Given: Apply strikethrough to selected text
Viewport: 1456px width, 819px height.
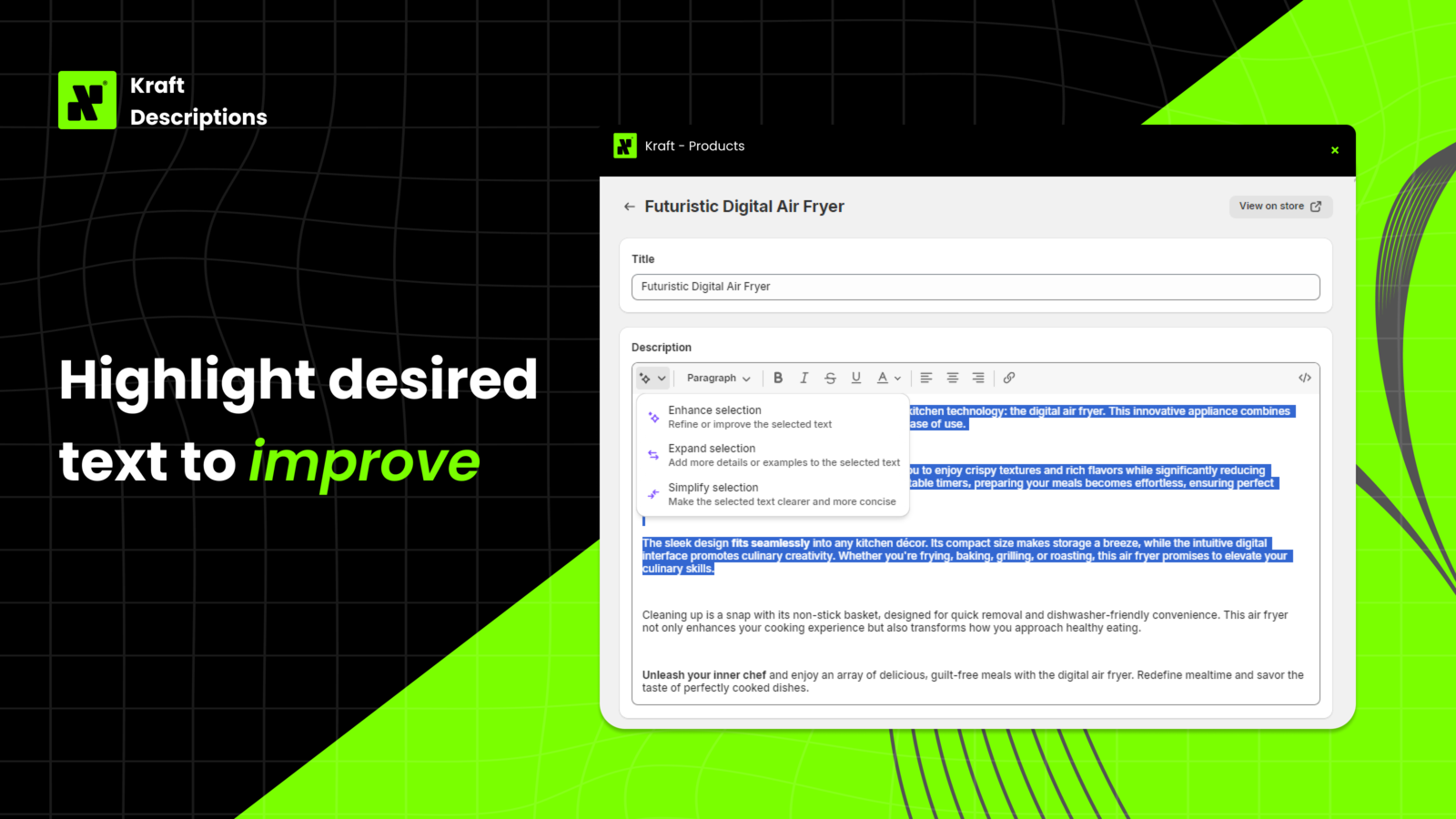Looking at the screenshot, I should point(830,378).
